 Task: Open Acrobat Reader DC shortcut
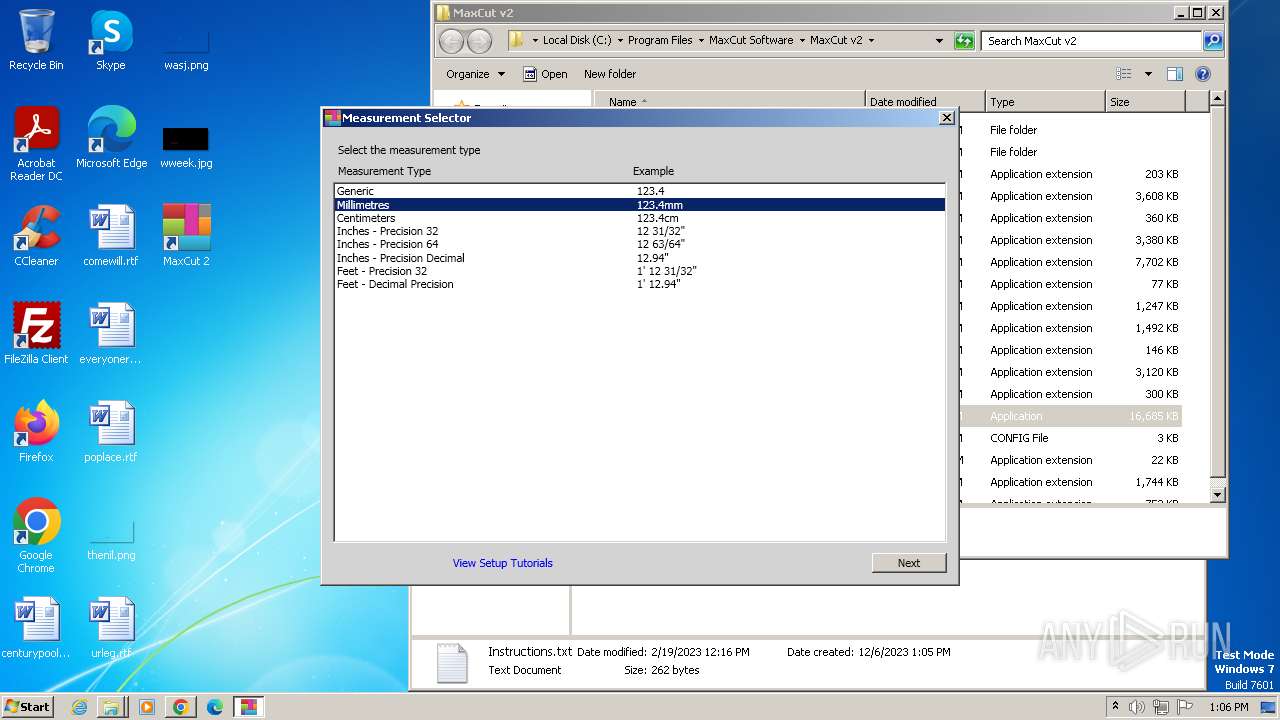(36, 144)
